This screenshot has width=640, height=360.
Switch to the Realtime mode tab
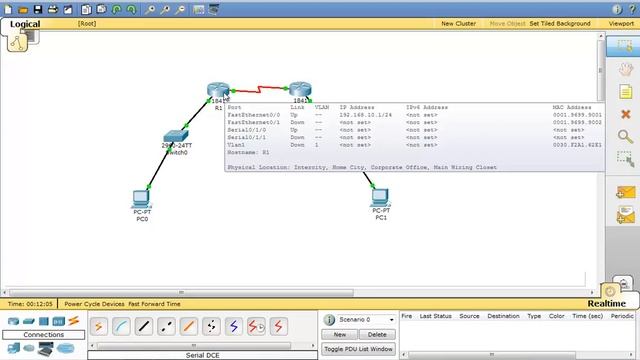click(607, 304)
